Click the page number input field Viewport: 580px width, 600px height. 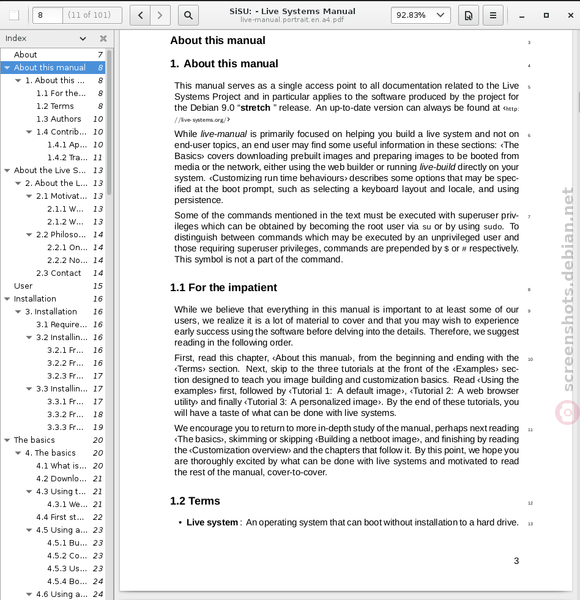[x=47, y=15]
